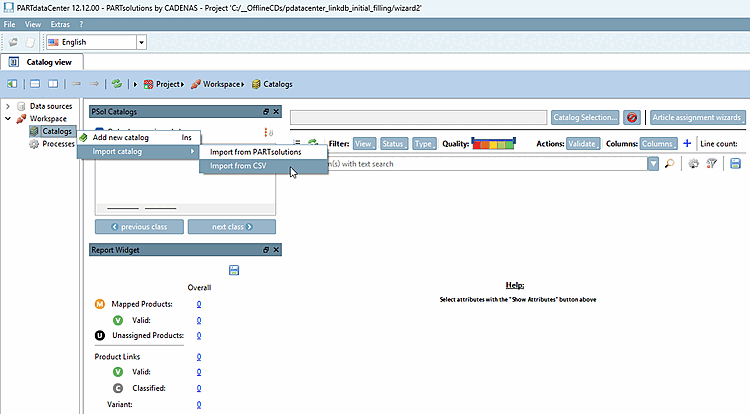Open the Mapped Products count link

click(199, 304)
